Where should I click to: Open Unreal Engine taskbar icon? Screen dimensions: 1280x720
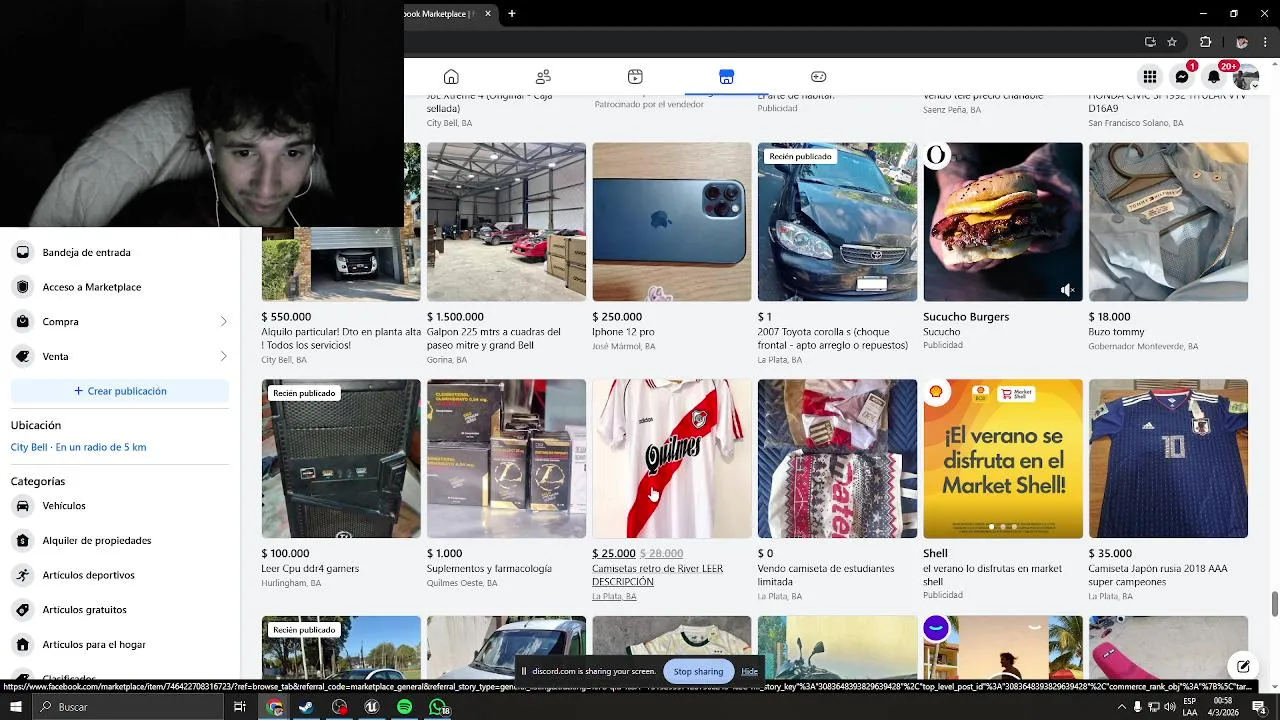371,707
